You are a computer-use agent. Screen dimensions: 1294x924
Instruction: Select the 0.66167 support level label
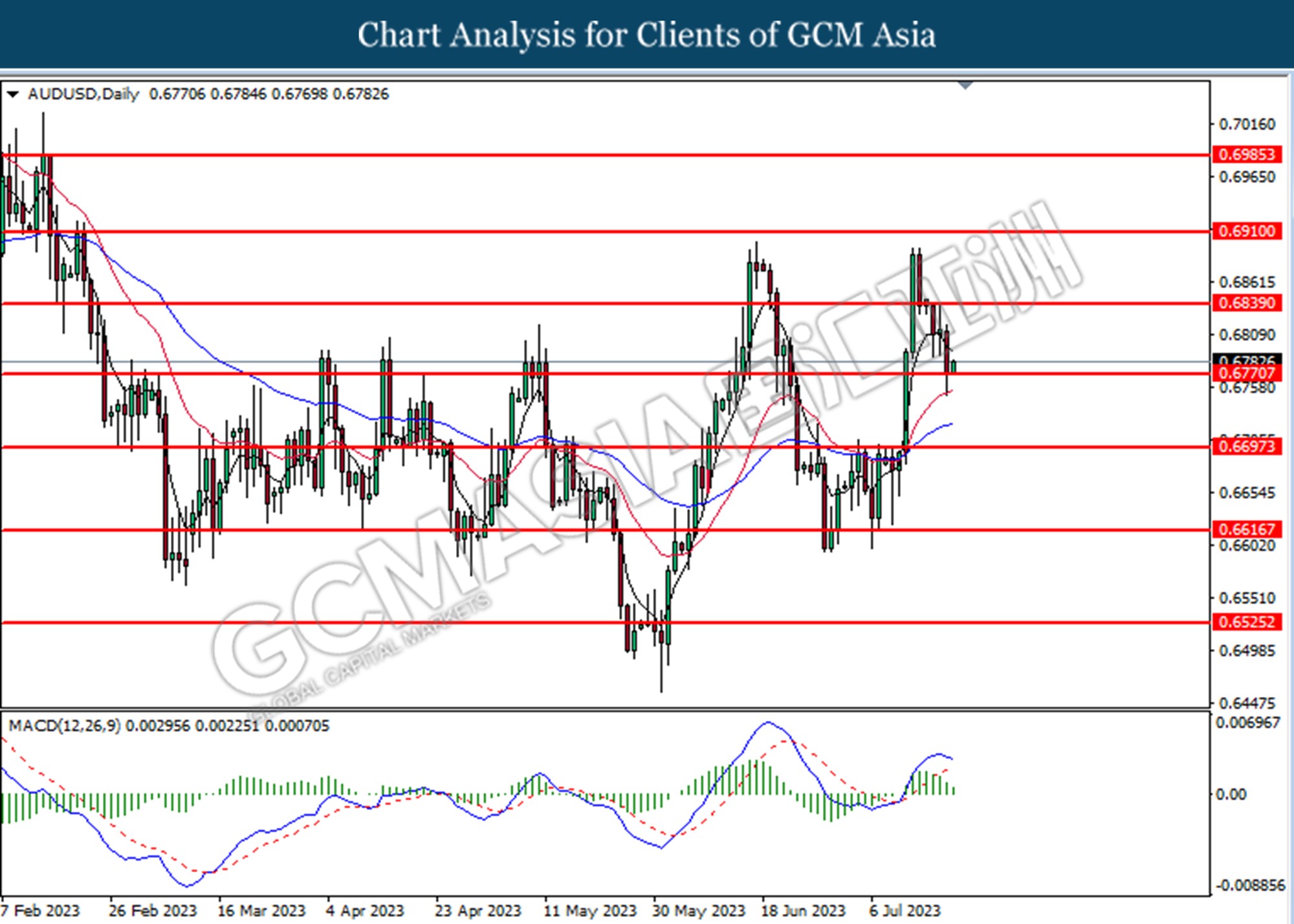(1246, 529)
